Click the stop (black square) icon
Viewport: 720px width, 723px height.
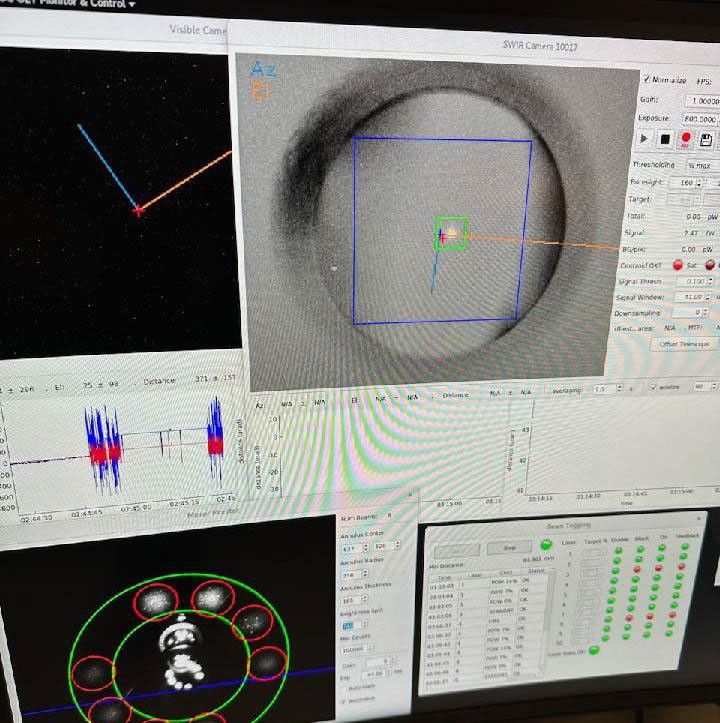point(664,139)
